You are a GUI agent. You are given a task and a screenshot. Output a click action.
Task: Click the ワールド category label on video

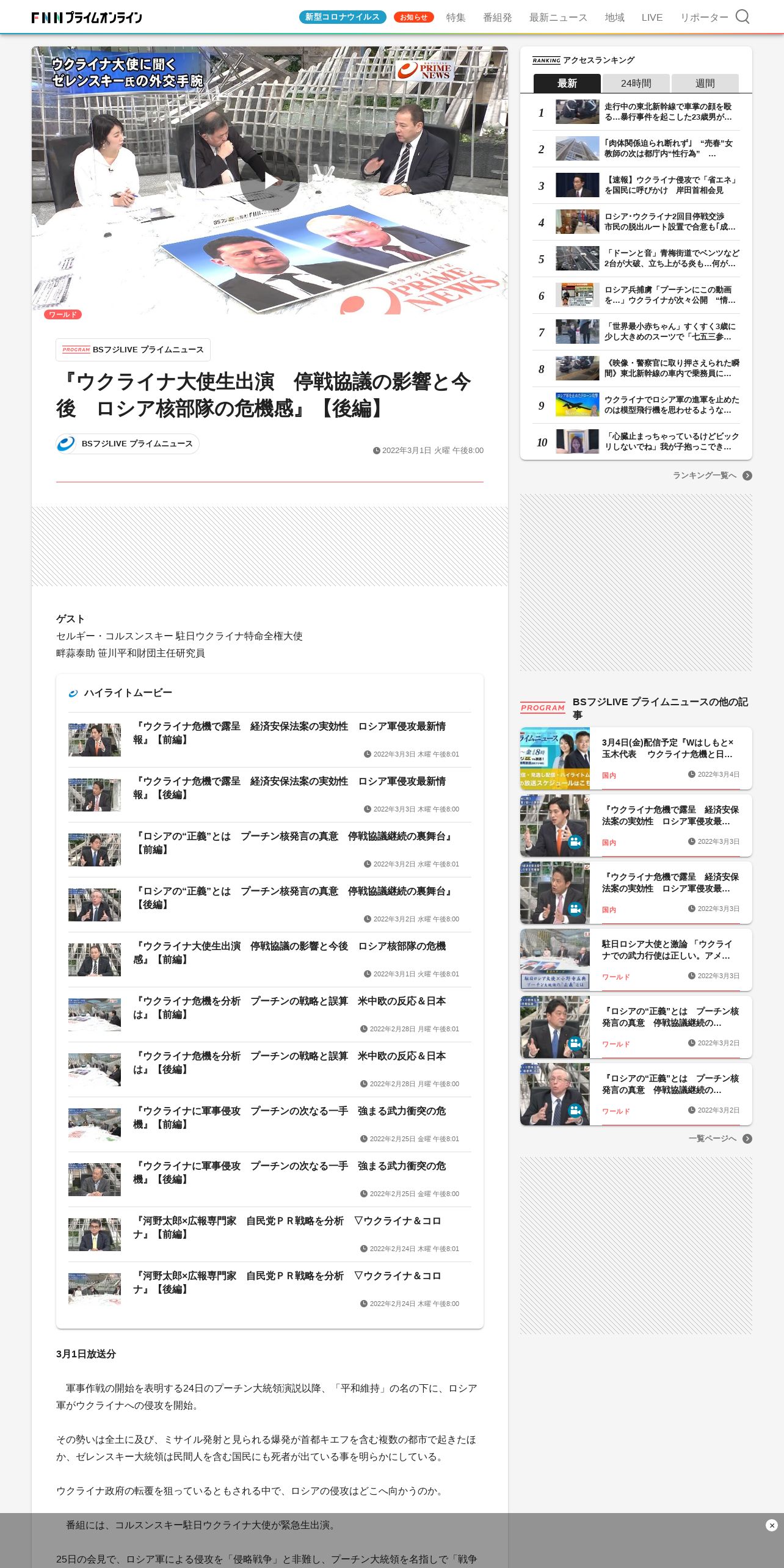(63, 314)
